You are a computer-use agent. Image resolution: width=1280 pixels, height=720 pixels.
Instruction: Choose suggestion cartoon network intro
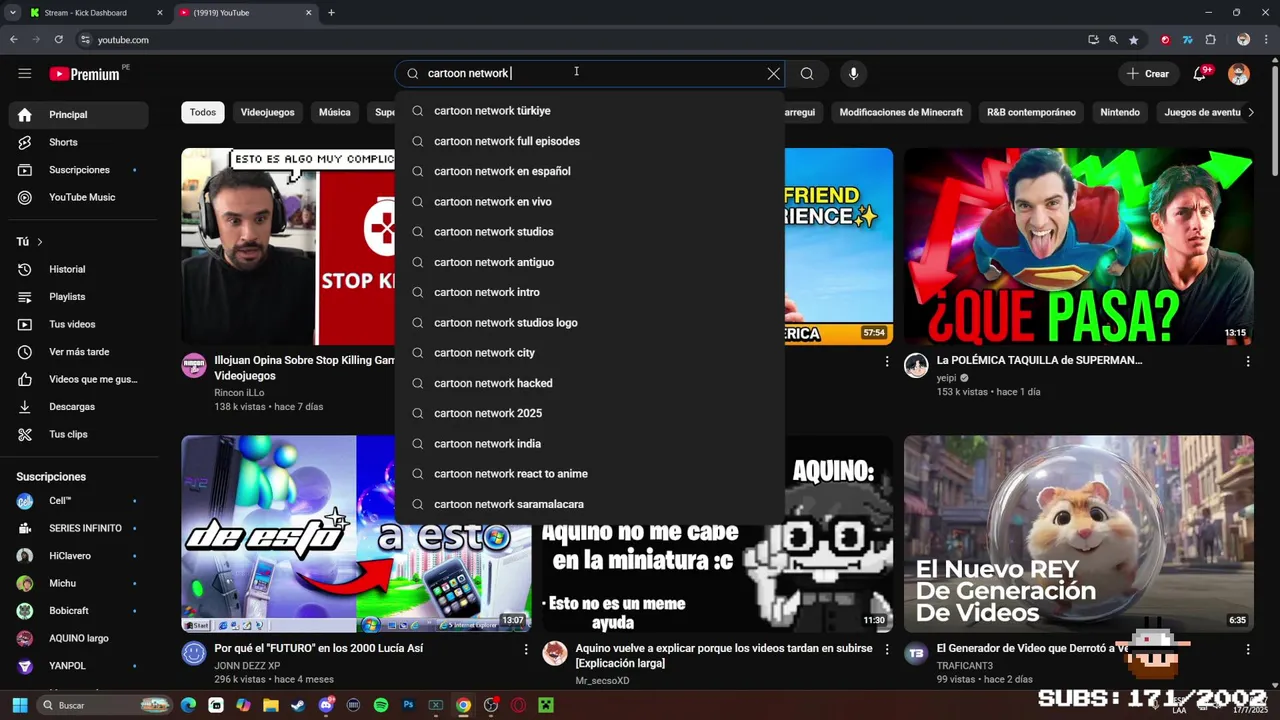point(590,292)
